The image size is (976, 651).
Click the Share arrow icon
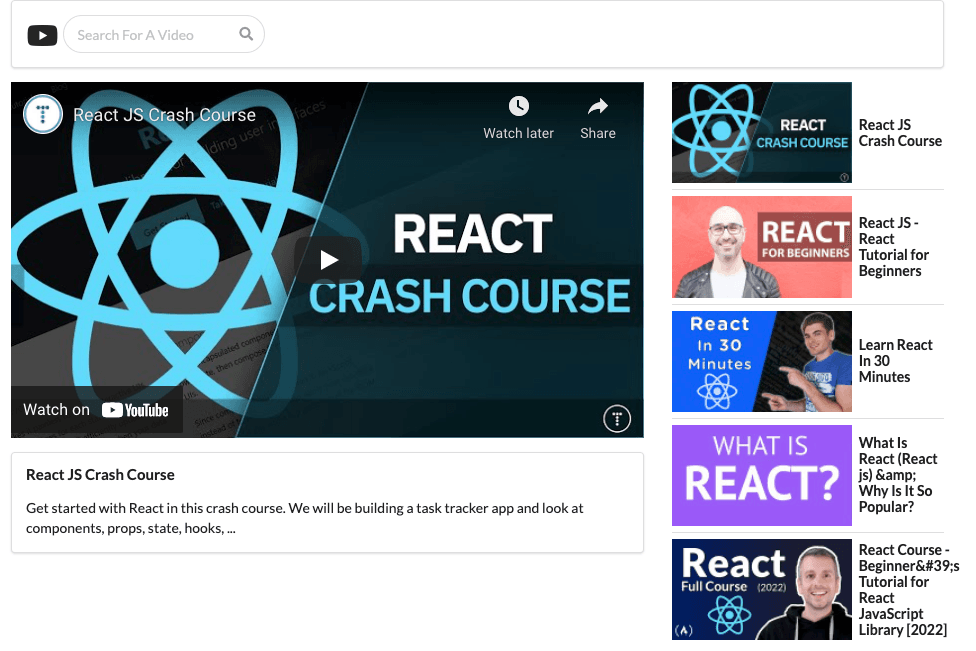tap(598, 106)
